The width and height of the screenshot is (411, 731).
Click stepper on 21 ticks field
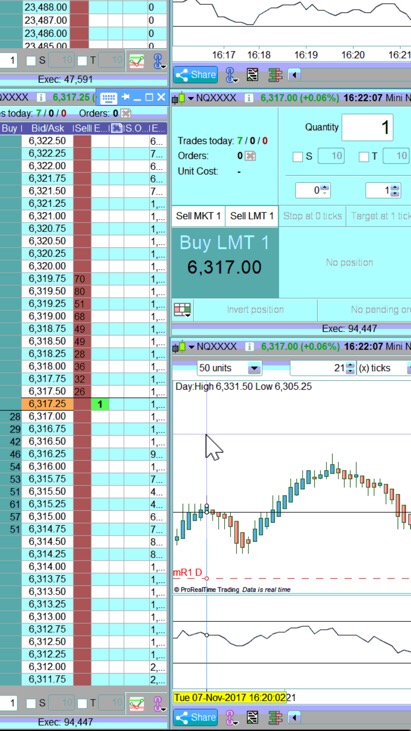point(350,368)
